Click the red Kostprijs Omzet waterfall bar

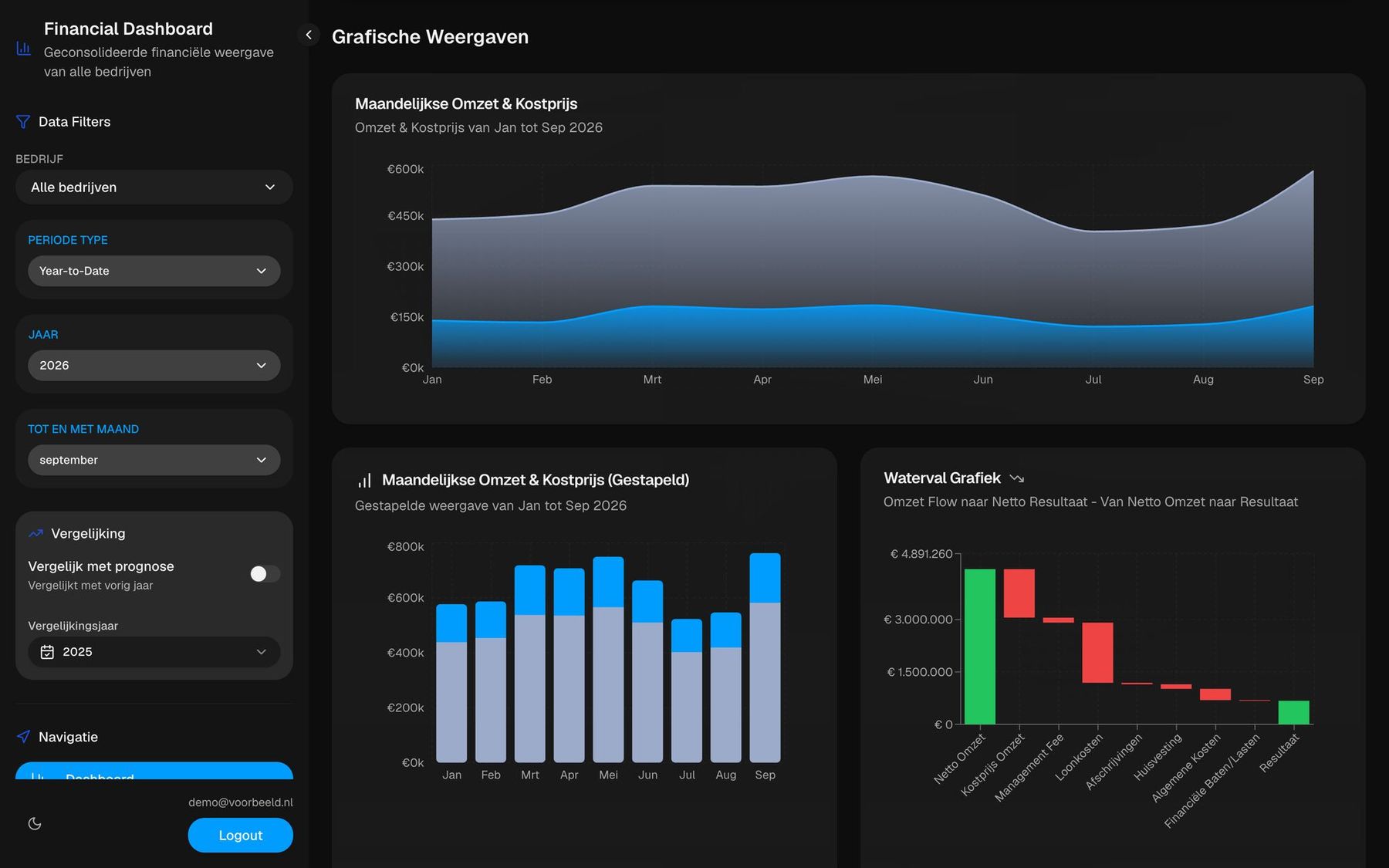pyautogui.click(x=1019, y=593)
